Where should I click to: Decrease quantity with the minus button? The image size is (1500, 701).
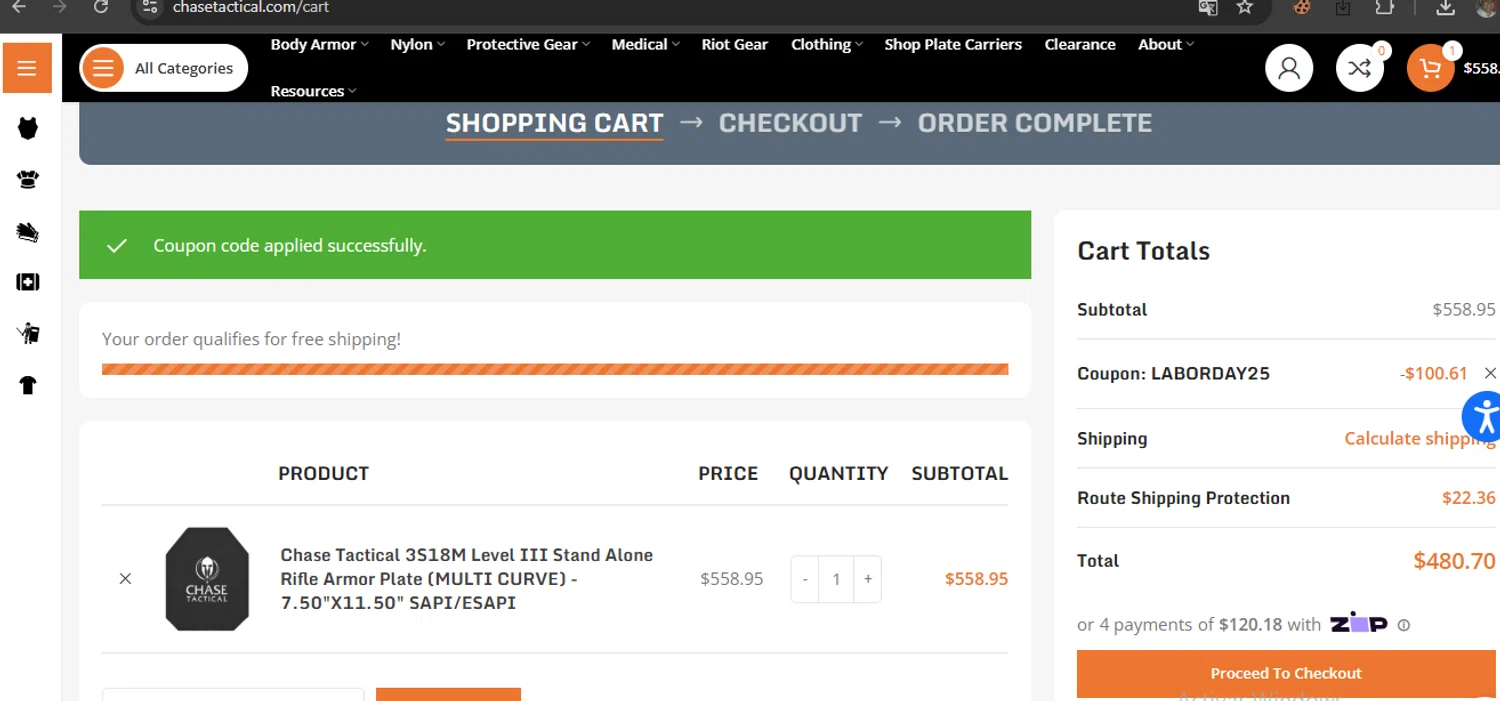(x=805, y=579)
